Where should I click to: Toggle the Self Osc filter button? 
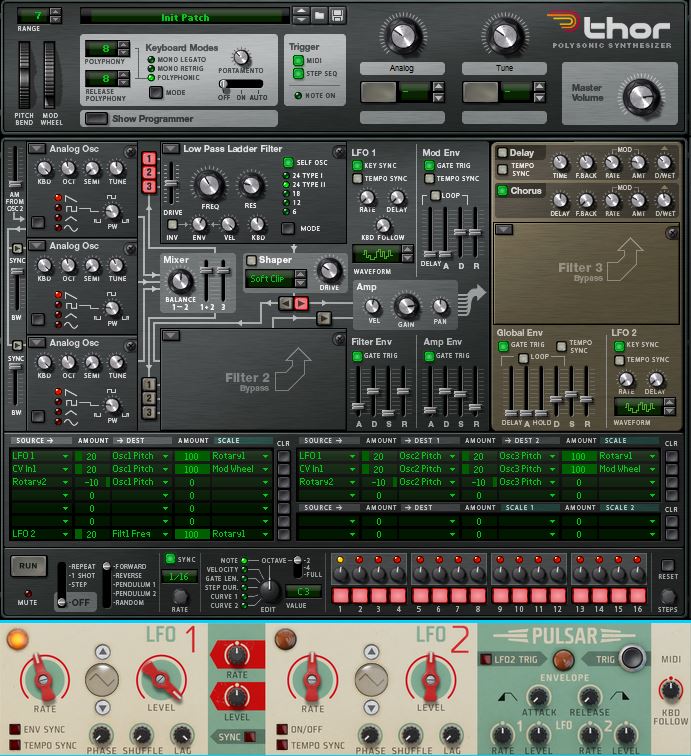[x=288, y=162]
